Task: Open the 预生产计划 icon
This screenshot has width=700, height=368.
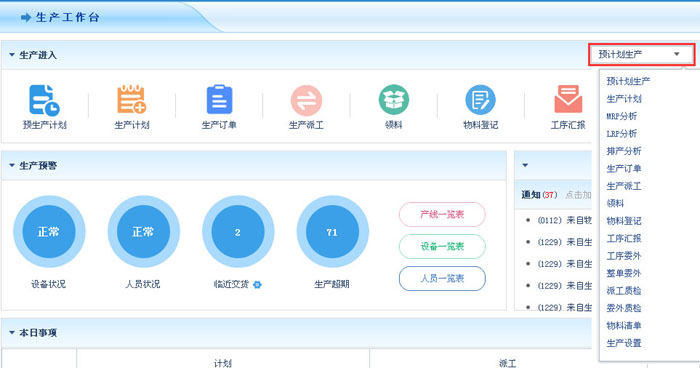Action: 44,100
